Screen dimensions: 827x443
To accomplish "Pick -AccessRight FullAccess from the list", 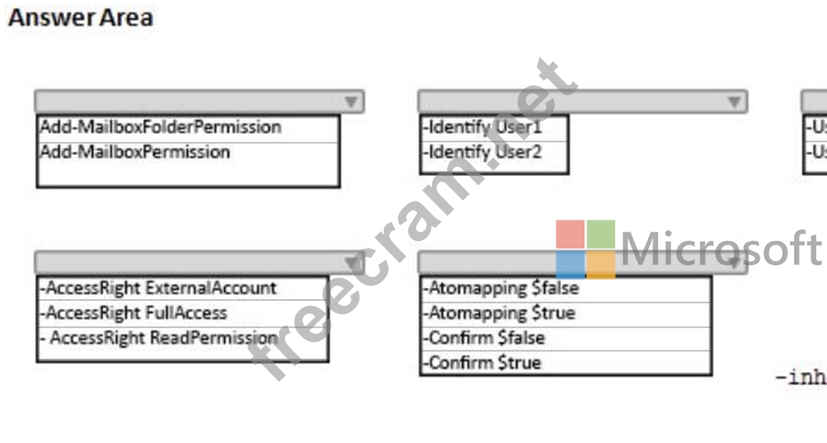I will pos(134,313).
